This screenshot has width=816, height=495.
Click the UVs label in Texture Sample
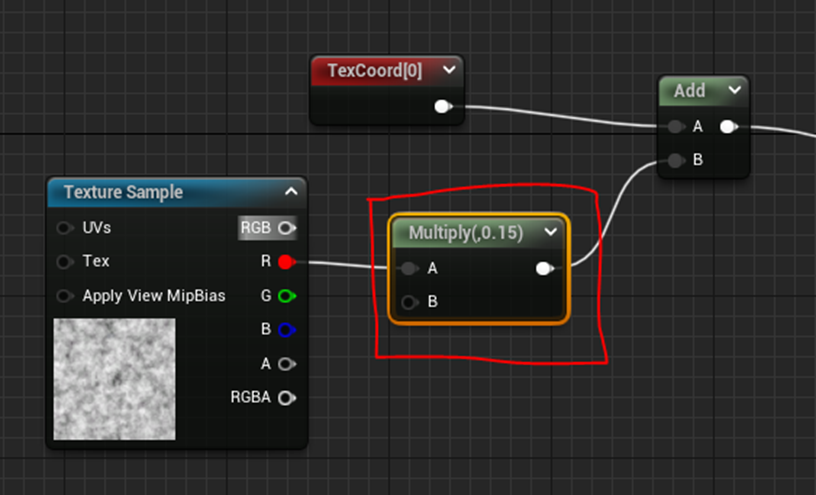pos(96,227)
